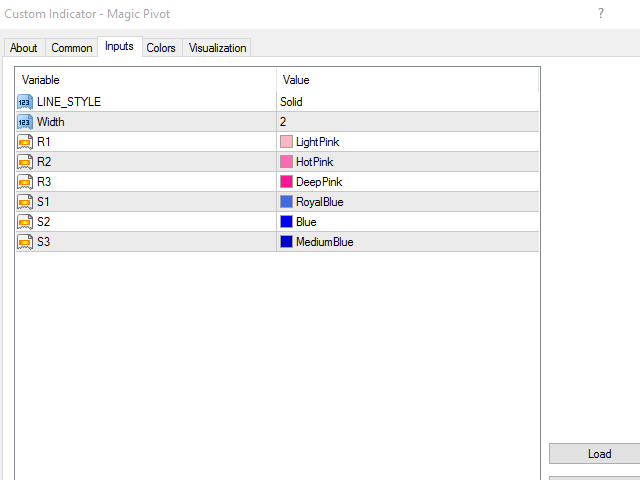Open the DeepPink value for R3
The height and width of the screenshot is (480, 640).
click(x=408, y=182)
